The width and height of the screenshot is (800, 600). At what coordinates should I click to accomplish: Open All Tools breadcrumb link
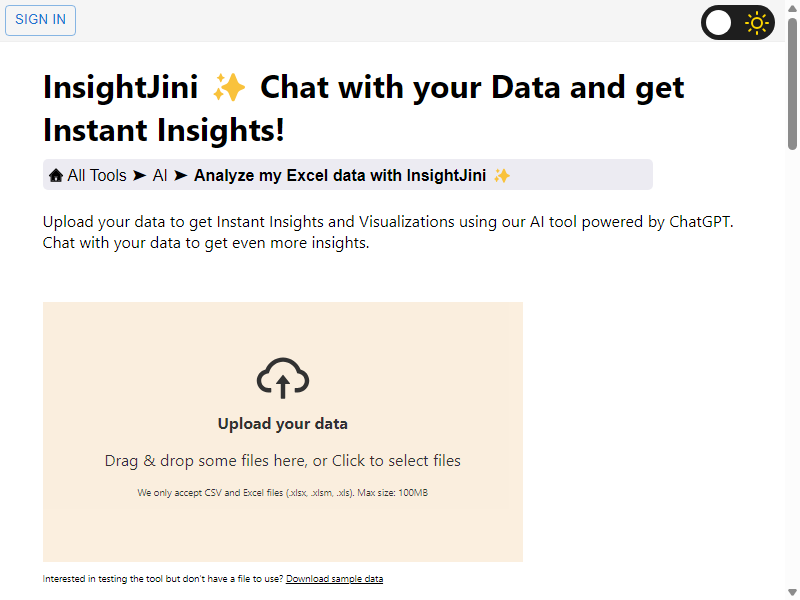pos(97,176)
